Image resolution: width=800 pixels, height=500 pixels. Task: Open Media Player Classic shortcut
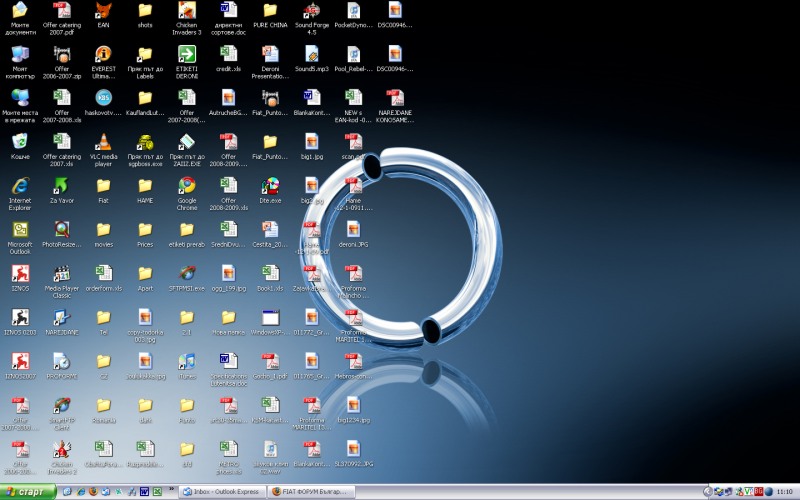coord(62,274)
